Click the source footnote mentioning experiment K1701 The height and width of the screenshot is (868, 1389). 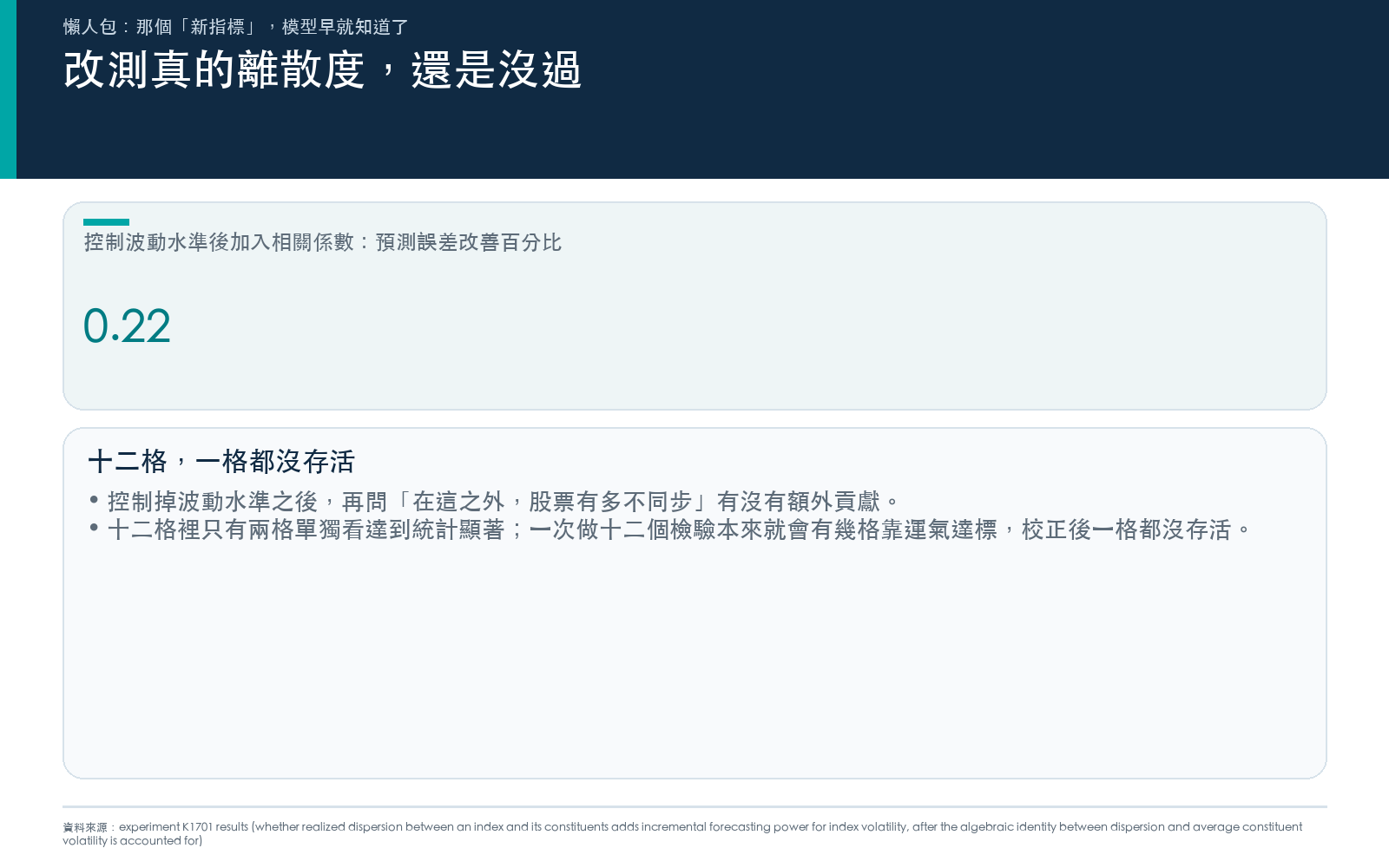(682, 833)
